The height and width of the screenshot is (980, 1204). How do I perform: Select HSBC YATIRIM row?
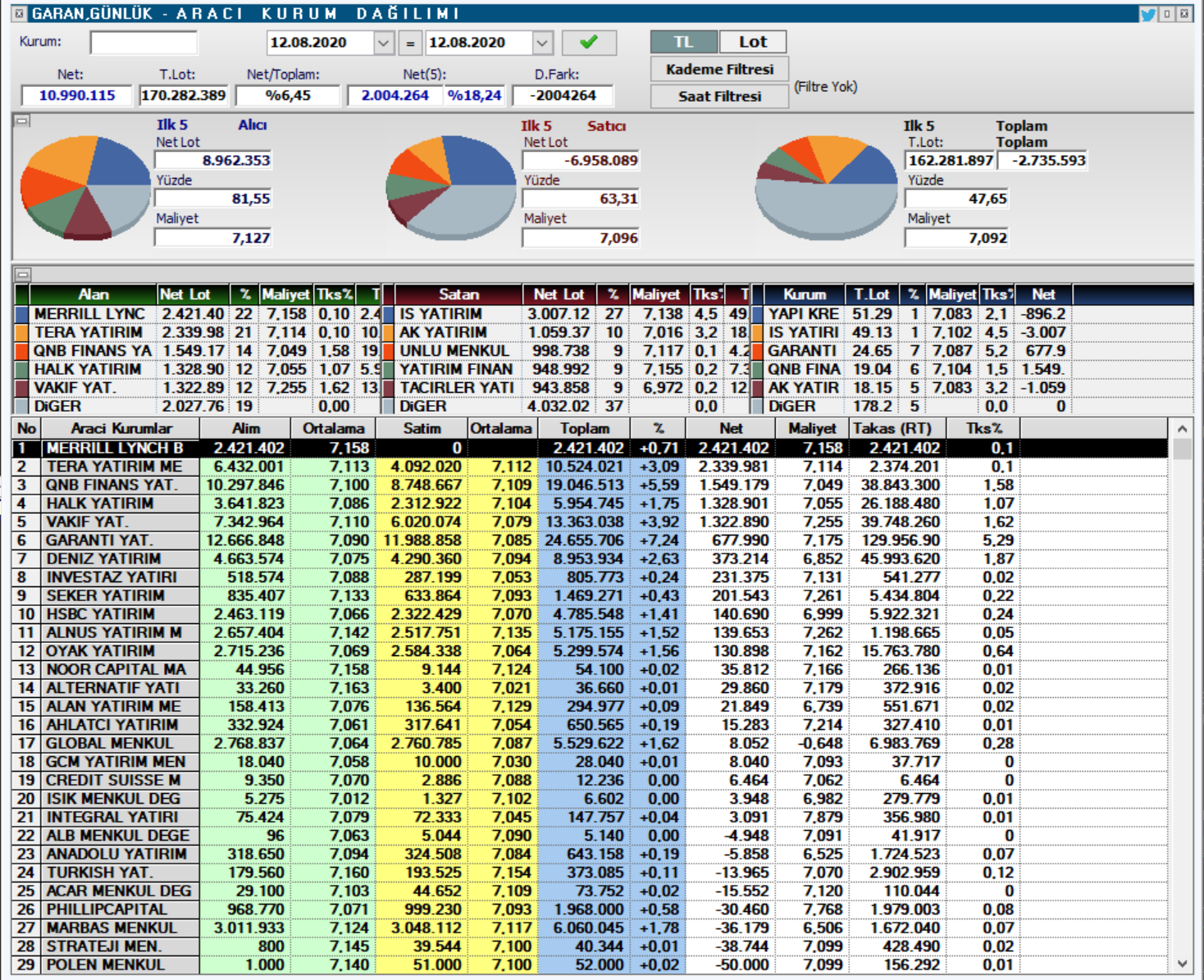(x=589, y=614)
